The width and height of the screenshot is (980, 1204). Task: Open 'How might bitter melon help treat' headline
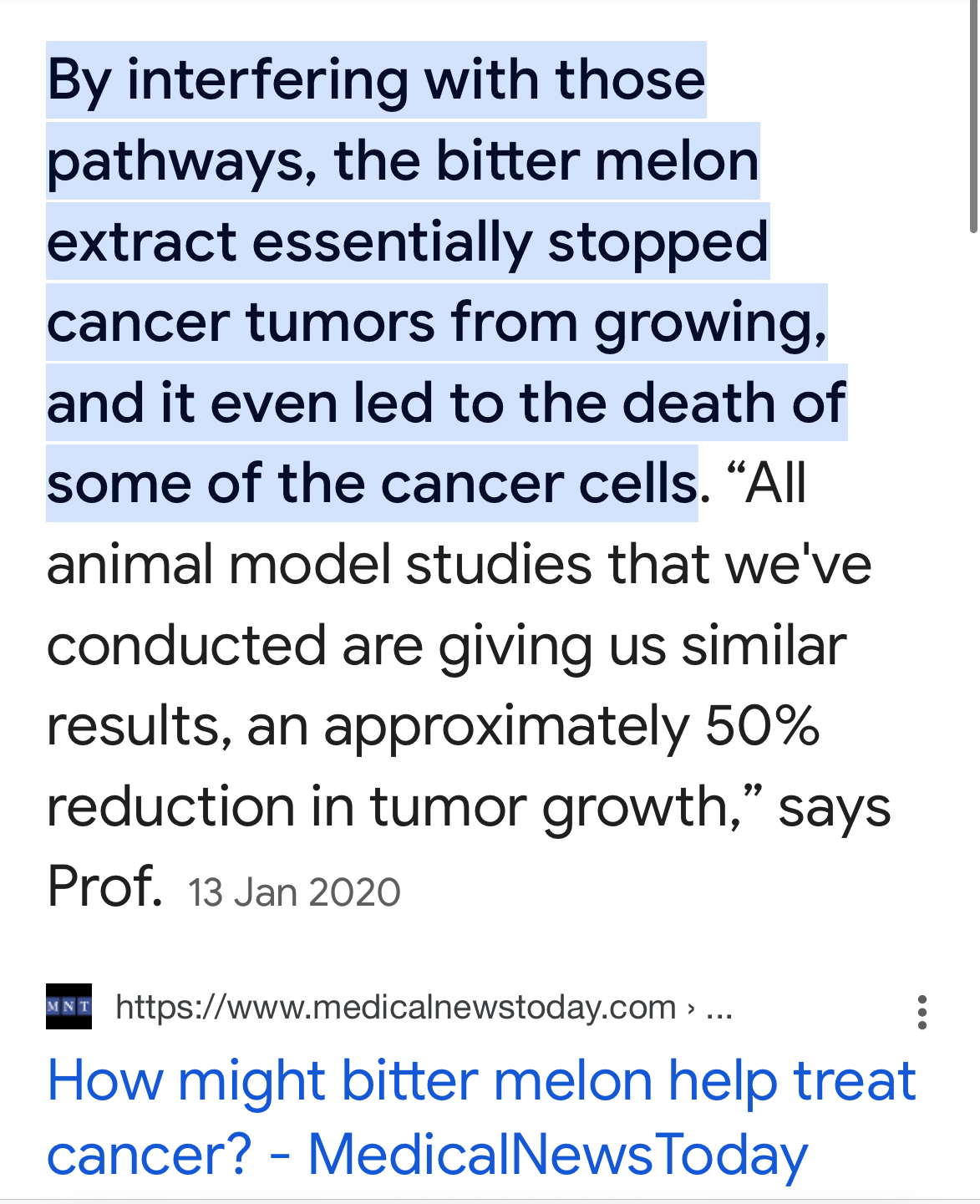[481, 1080]
